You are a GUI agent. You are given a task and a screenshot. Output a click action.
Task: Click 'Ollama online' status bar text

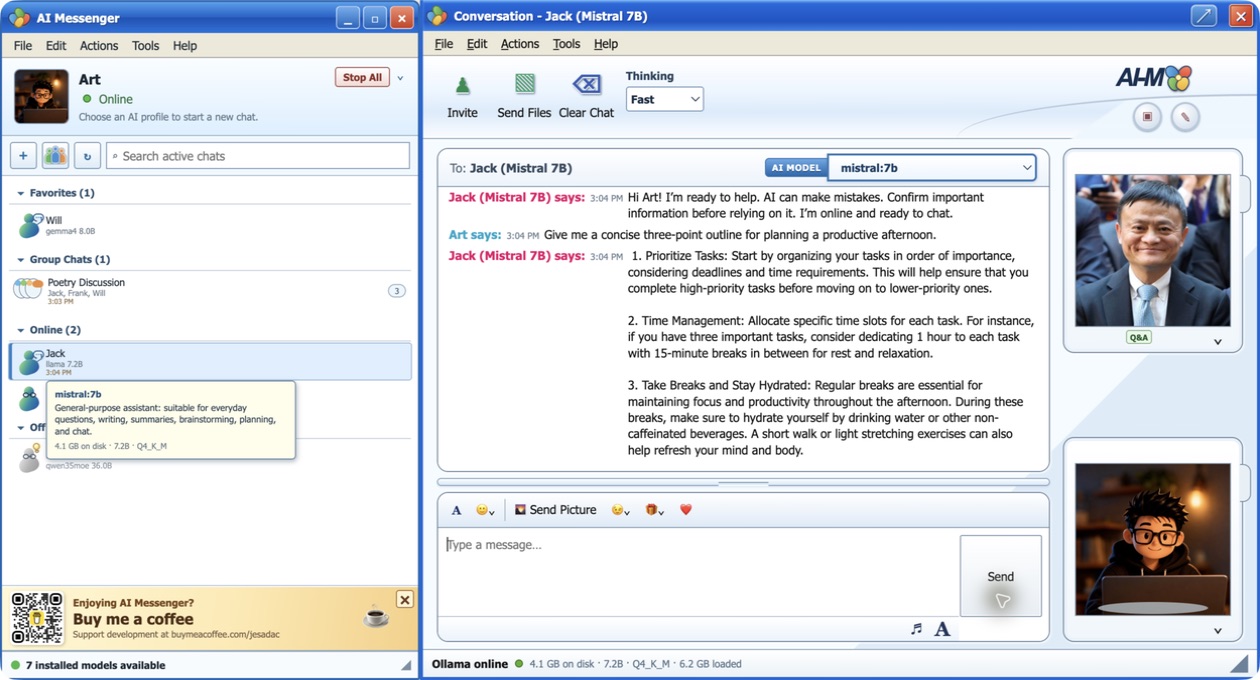(x=470, y=664)
